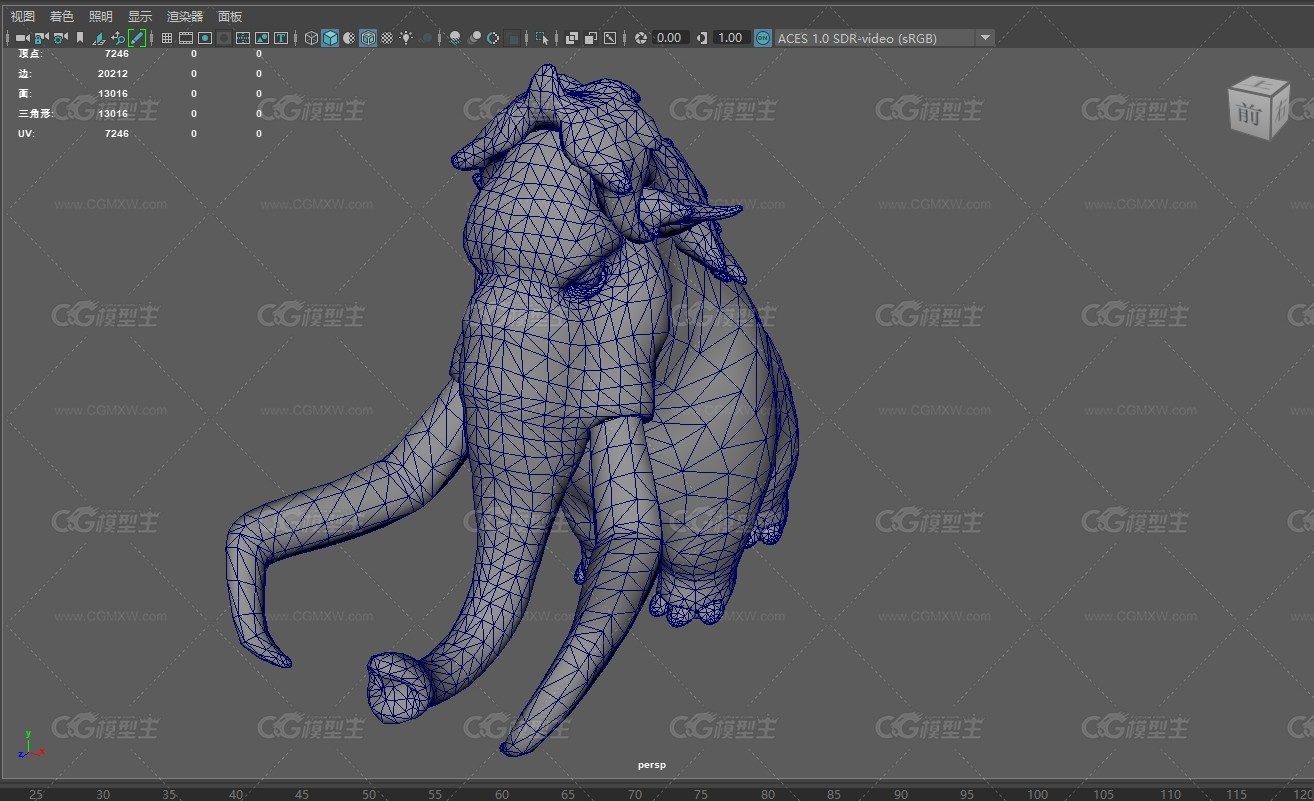Open Camera Attributes from the panel toolbar
The height and width of the screenshot is (801, 1314).
click(60, 38)
